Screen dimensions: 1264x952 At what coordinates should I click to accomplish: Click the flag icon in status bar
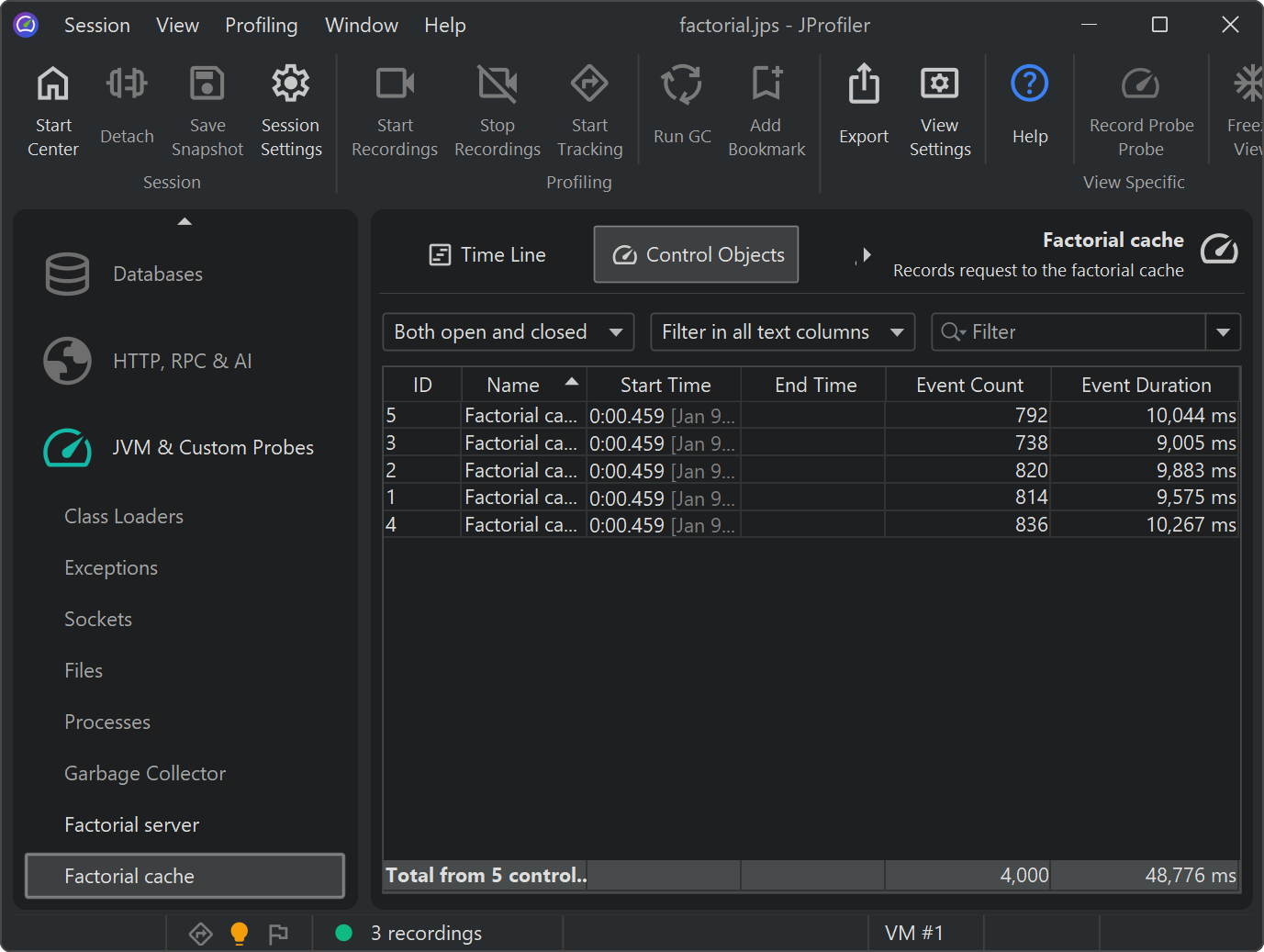click(278, 934)
